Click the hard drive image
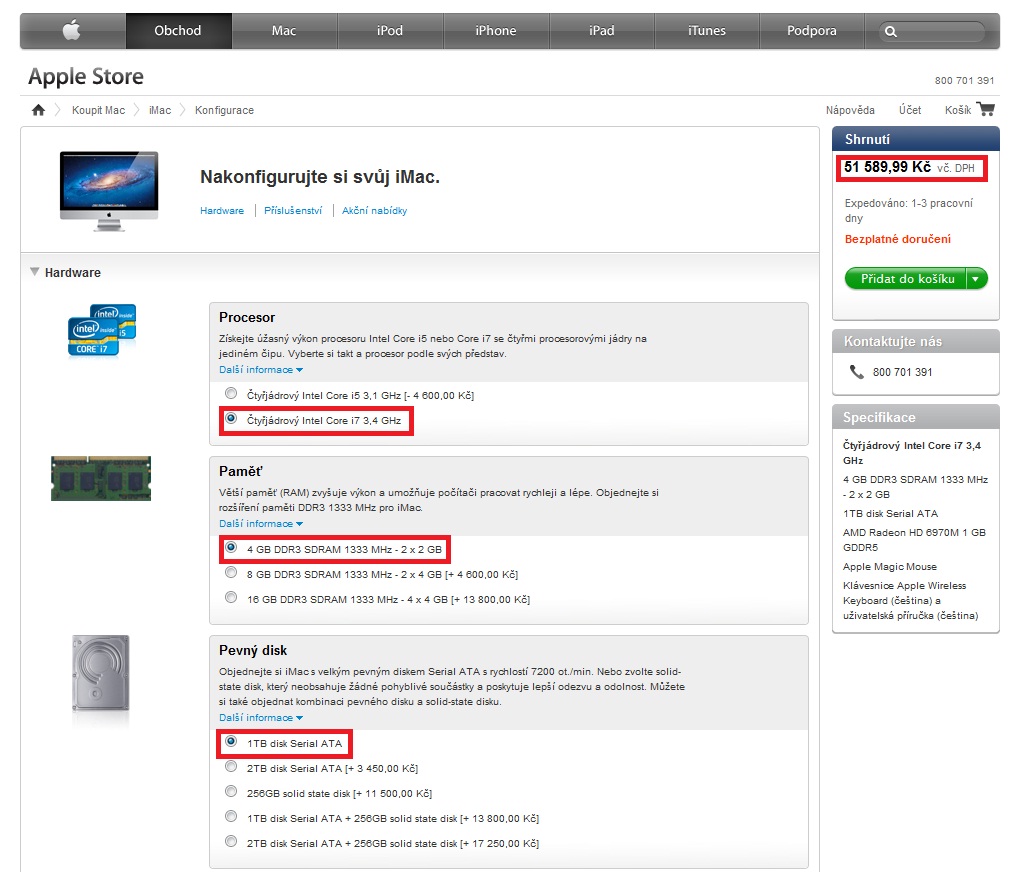This screenshot has height=872, width=1009. [x=101, y=673]
